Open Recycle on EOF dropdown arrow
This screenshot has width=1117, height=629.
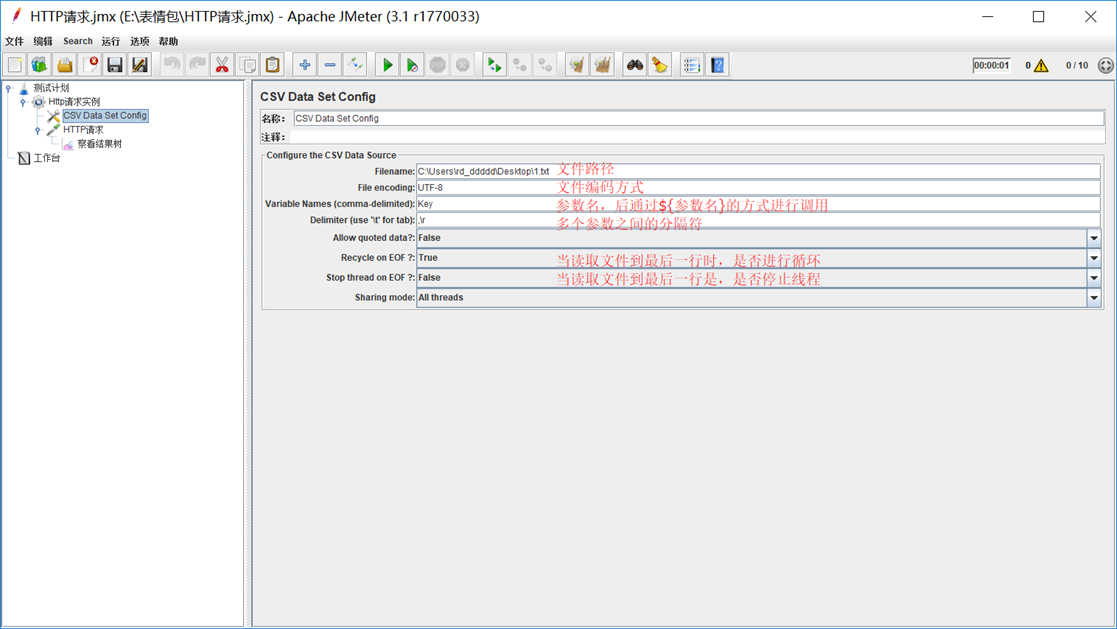(x=1093, y=258)
